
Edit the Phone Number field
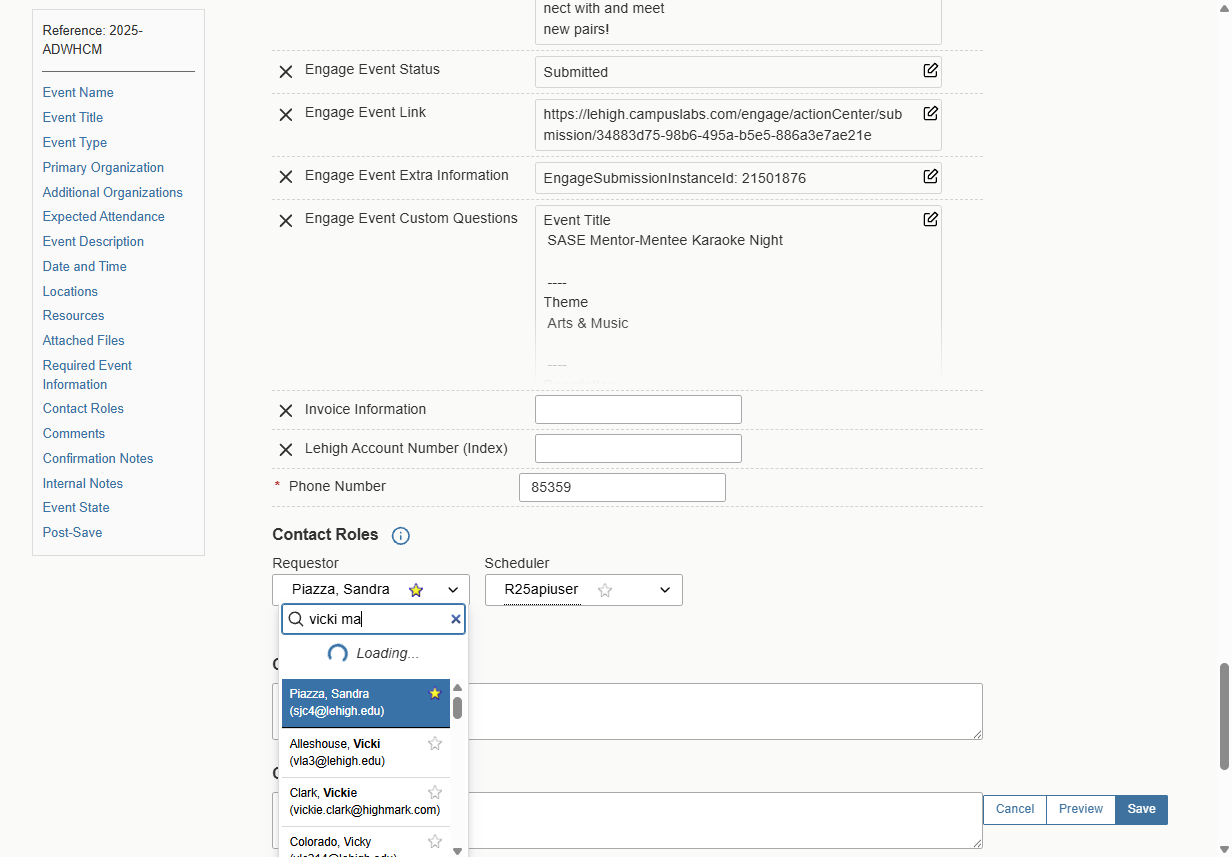pyautogui.click(x=622, y=487)
